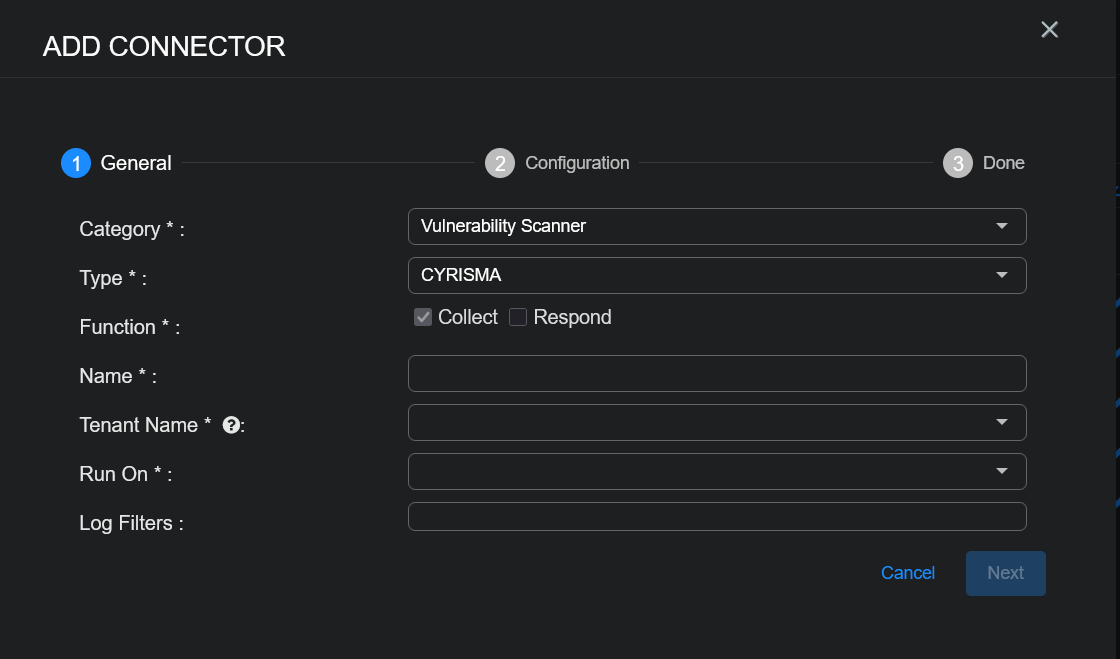Viewport: 1120px width, 659px height.
Task: Click the Run On field caret arrow
Action: (1002, 471)
